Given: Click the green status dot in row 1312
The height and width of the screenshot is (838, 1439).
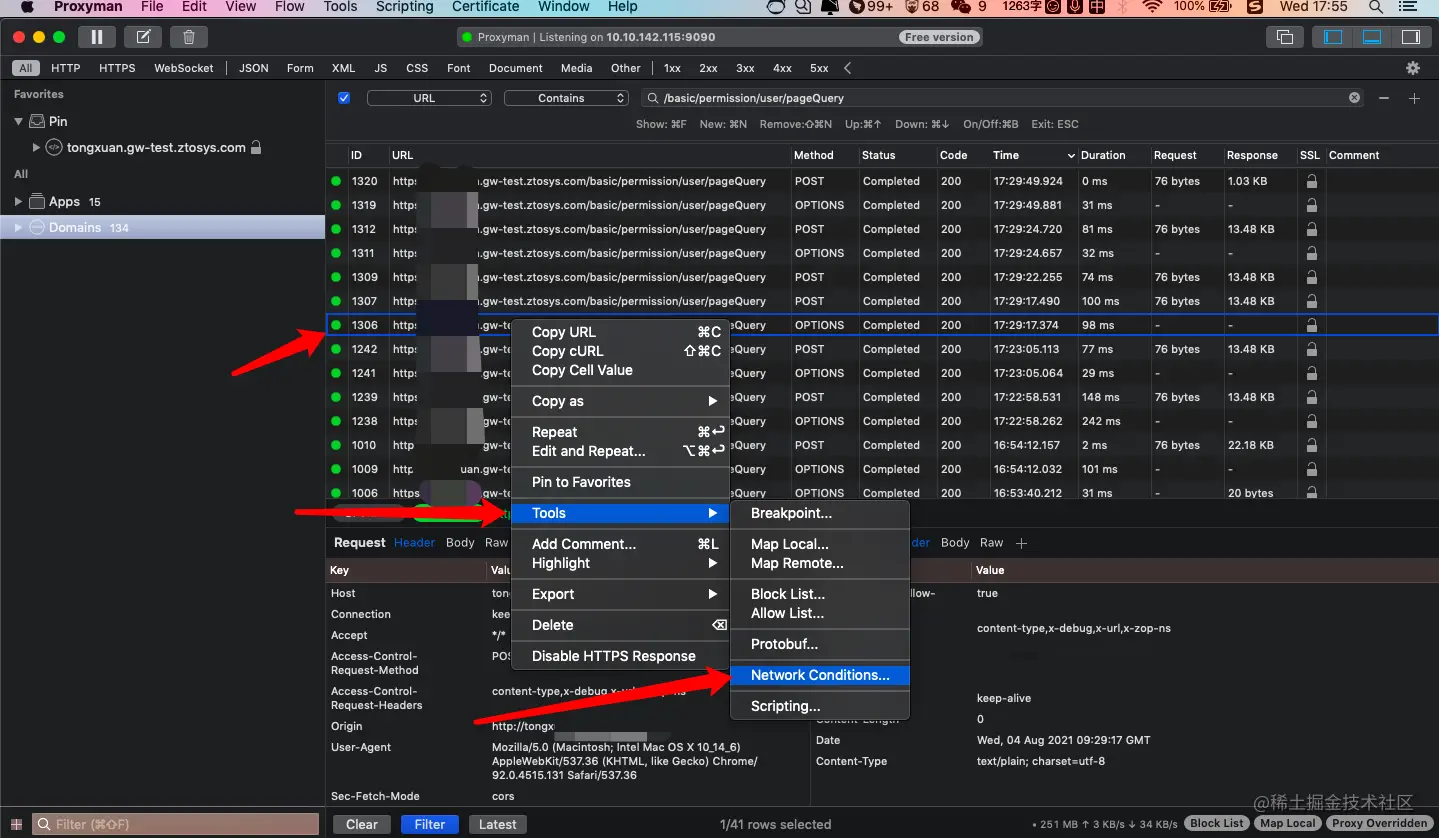Looking at the screenshot, I should [x=336, y=229].
